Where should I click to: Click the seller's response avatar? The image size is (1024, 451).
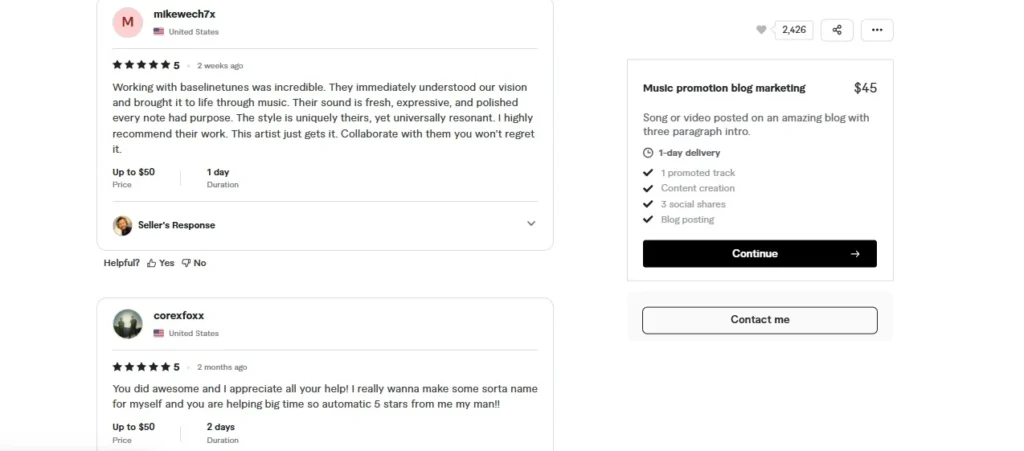pos(123,225)
